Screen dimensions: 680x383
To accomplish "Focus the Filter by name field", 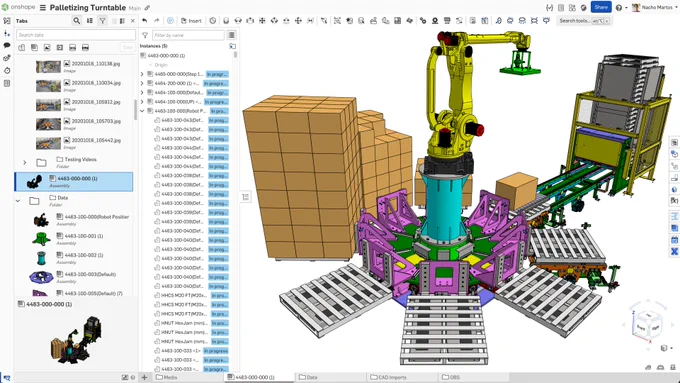I will click(188, 35).
